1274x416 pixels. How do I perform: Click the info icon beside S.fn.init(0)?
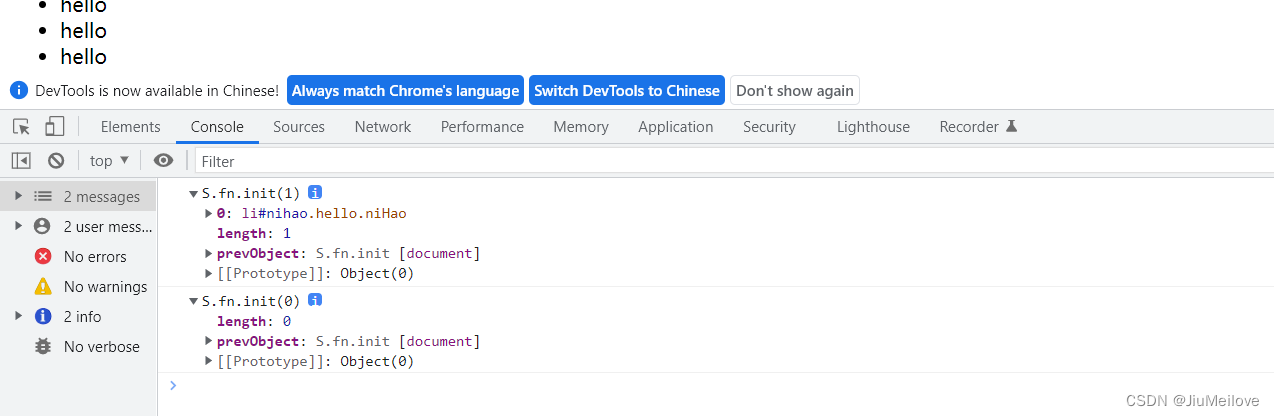click(315, 301)
